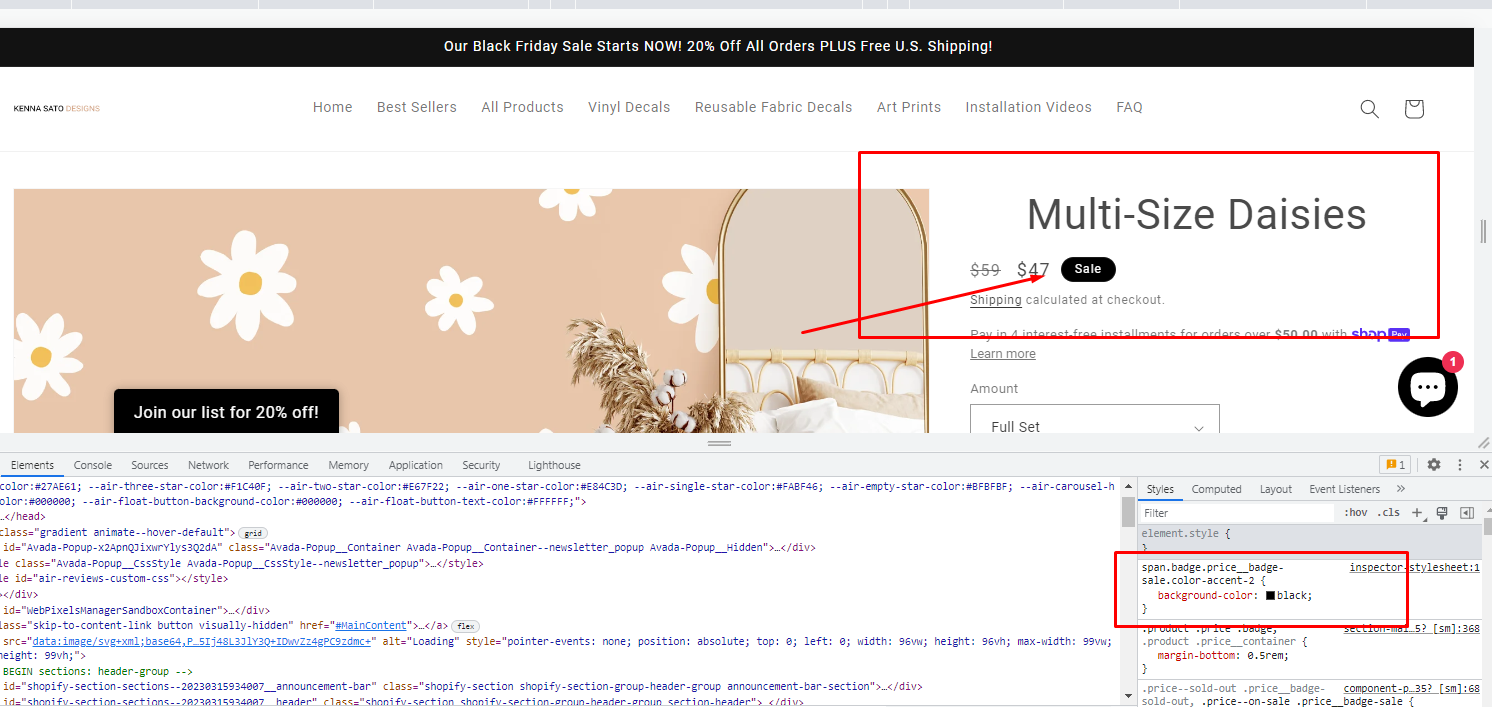Click 'Join our list for 20% off!' button
Image resolution: width=1492 pixels, height=707 pixels.
[226, 412]
